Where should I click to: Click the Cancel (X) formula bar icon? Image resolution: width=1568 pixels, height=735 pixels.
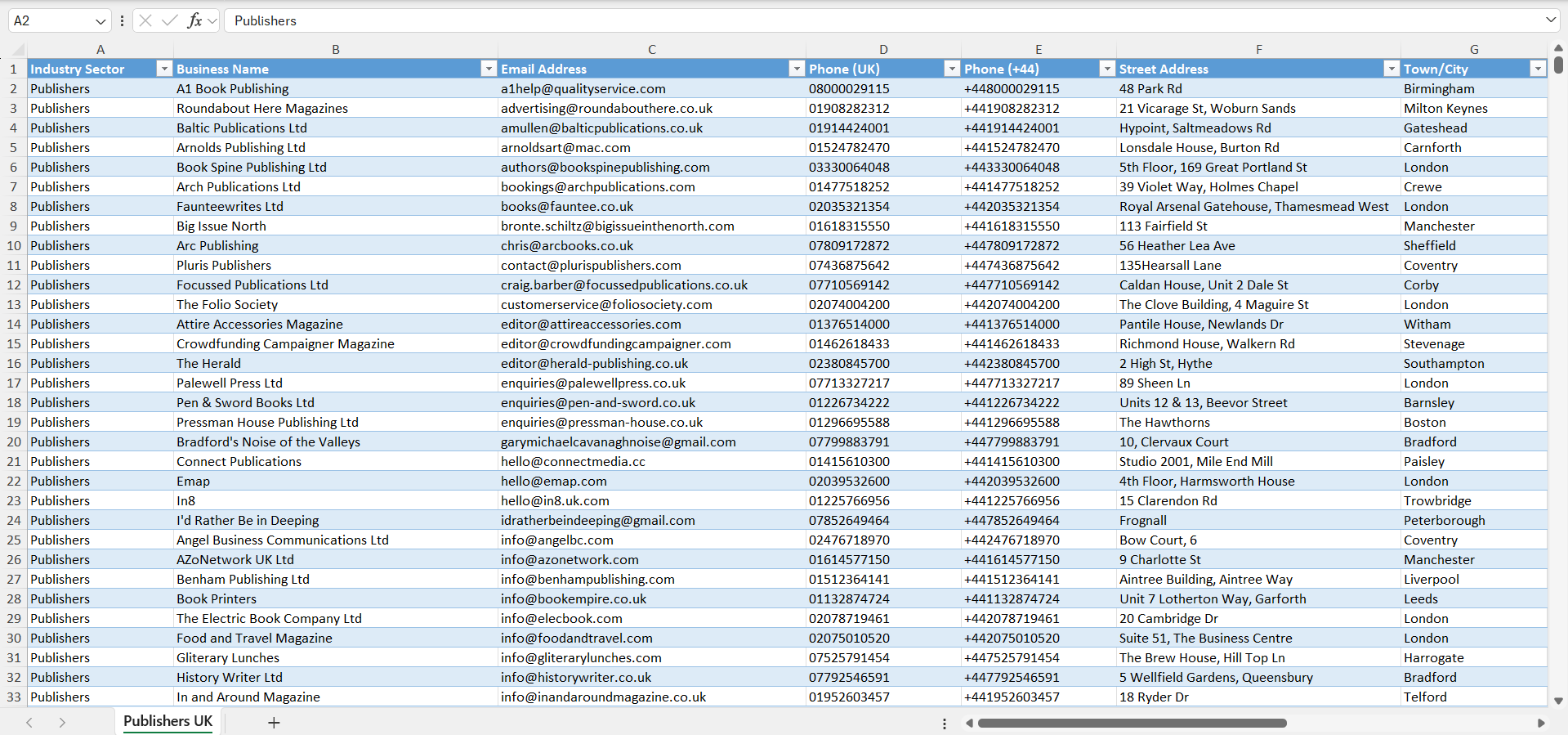pyautogui.click(x=145, y=20)
